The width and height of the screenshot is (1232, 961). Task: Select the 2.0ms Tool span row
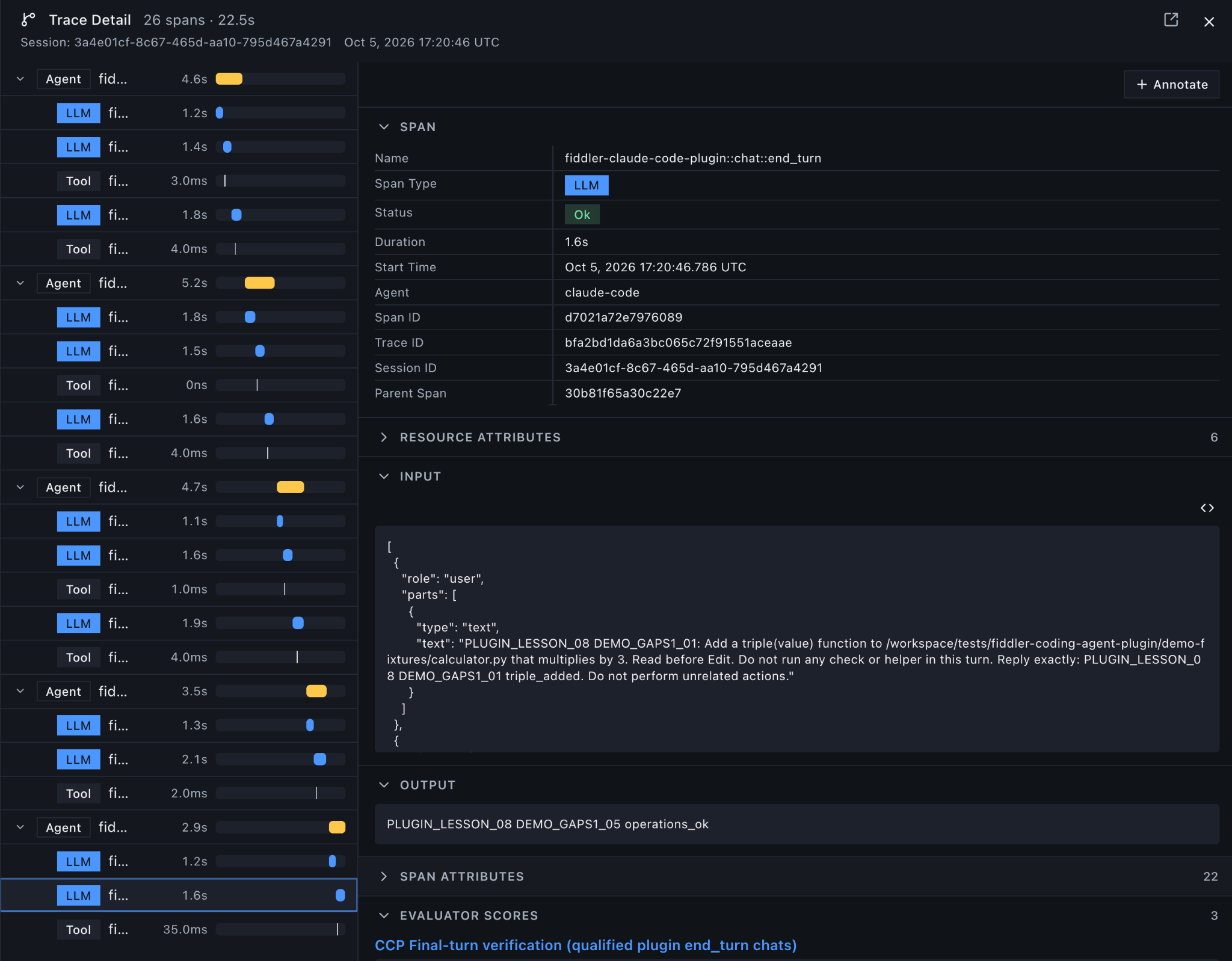tap(179, 793)
